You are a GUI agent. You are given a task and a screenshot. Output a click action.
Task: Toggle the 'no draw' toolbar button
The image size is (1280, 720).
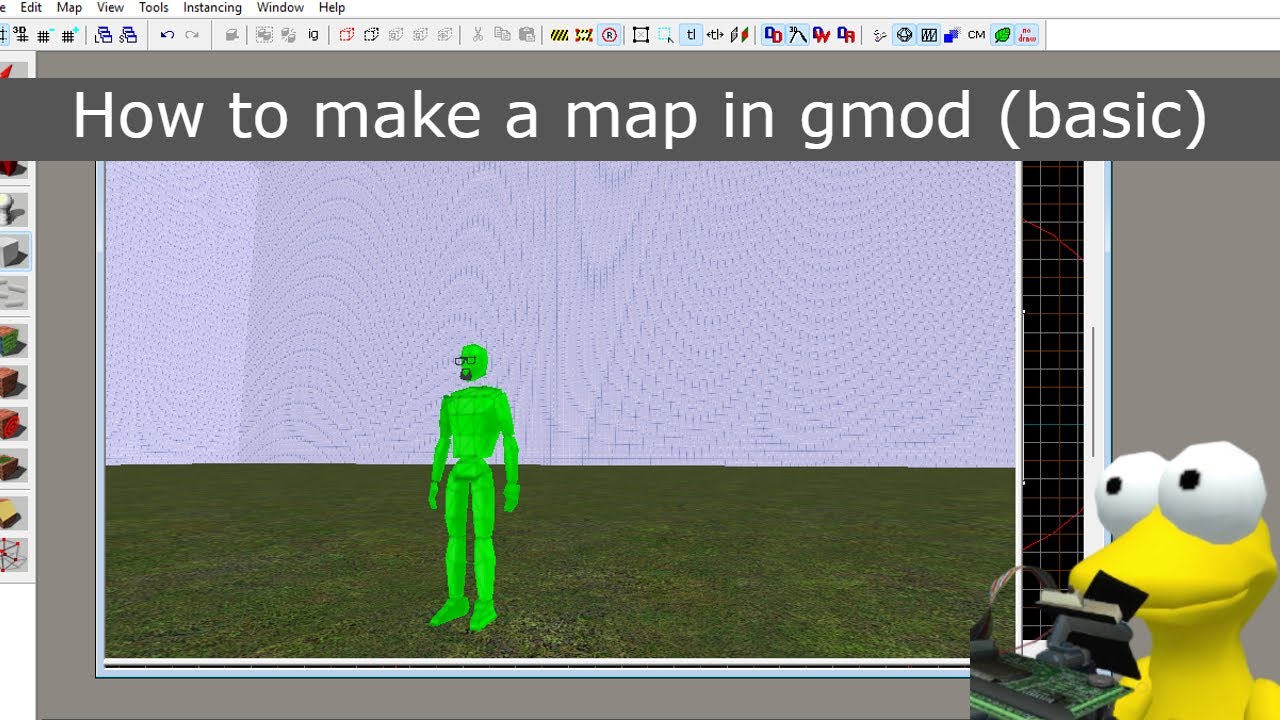click(x=1027, y=35)
